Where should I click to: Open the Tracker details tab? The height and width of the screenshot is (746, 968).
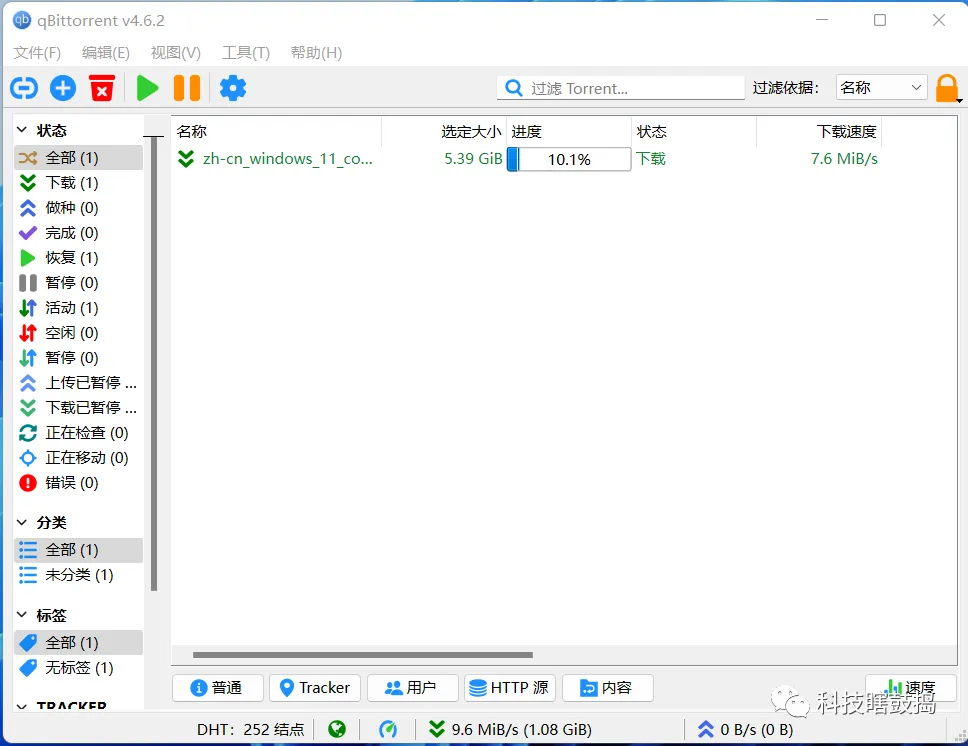(x=315, y=688)
